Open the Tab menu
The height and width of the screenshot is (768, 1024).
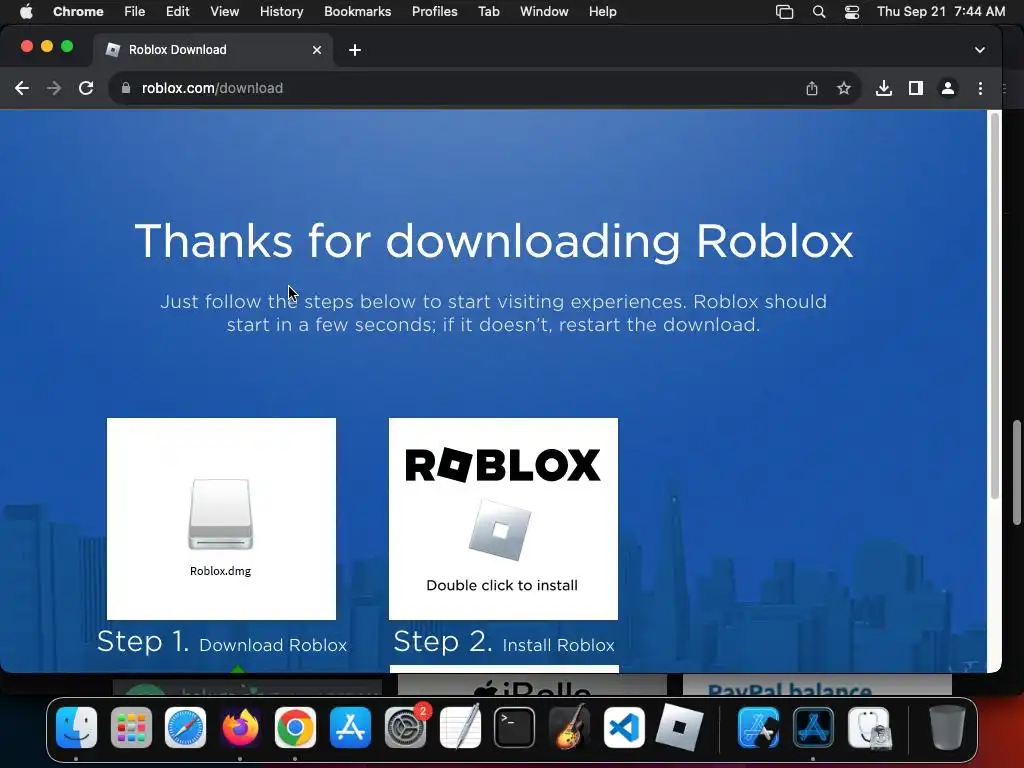pos(488,12)
